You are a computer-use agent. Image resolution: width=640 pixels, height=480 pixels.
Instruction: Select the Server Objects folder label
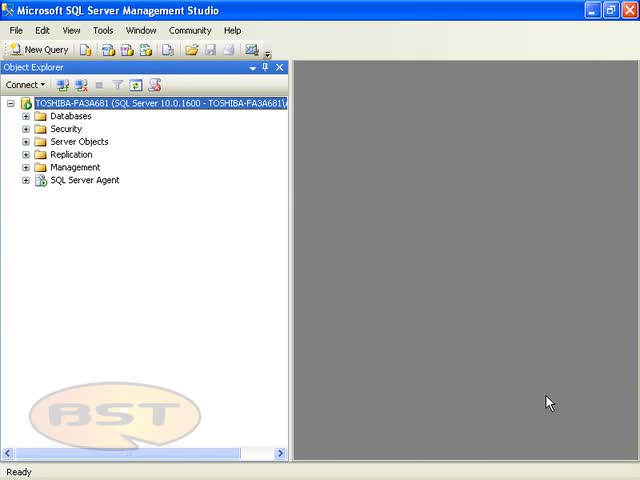click(x=79, y=142)
